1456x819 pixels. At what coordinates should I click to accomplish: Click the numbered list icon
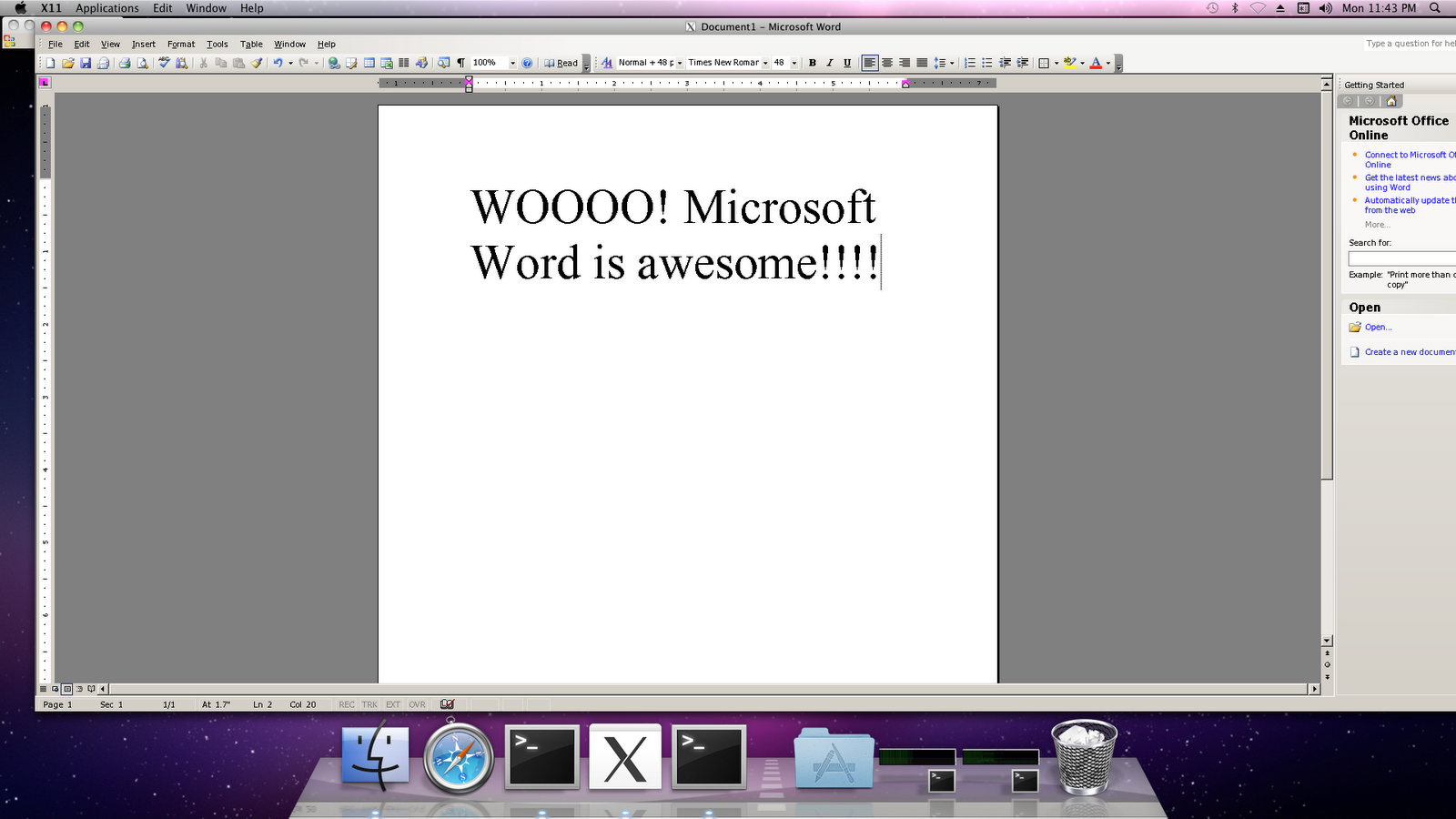click(x=970, y=63)
